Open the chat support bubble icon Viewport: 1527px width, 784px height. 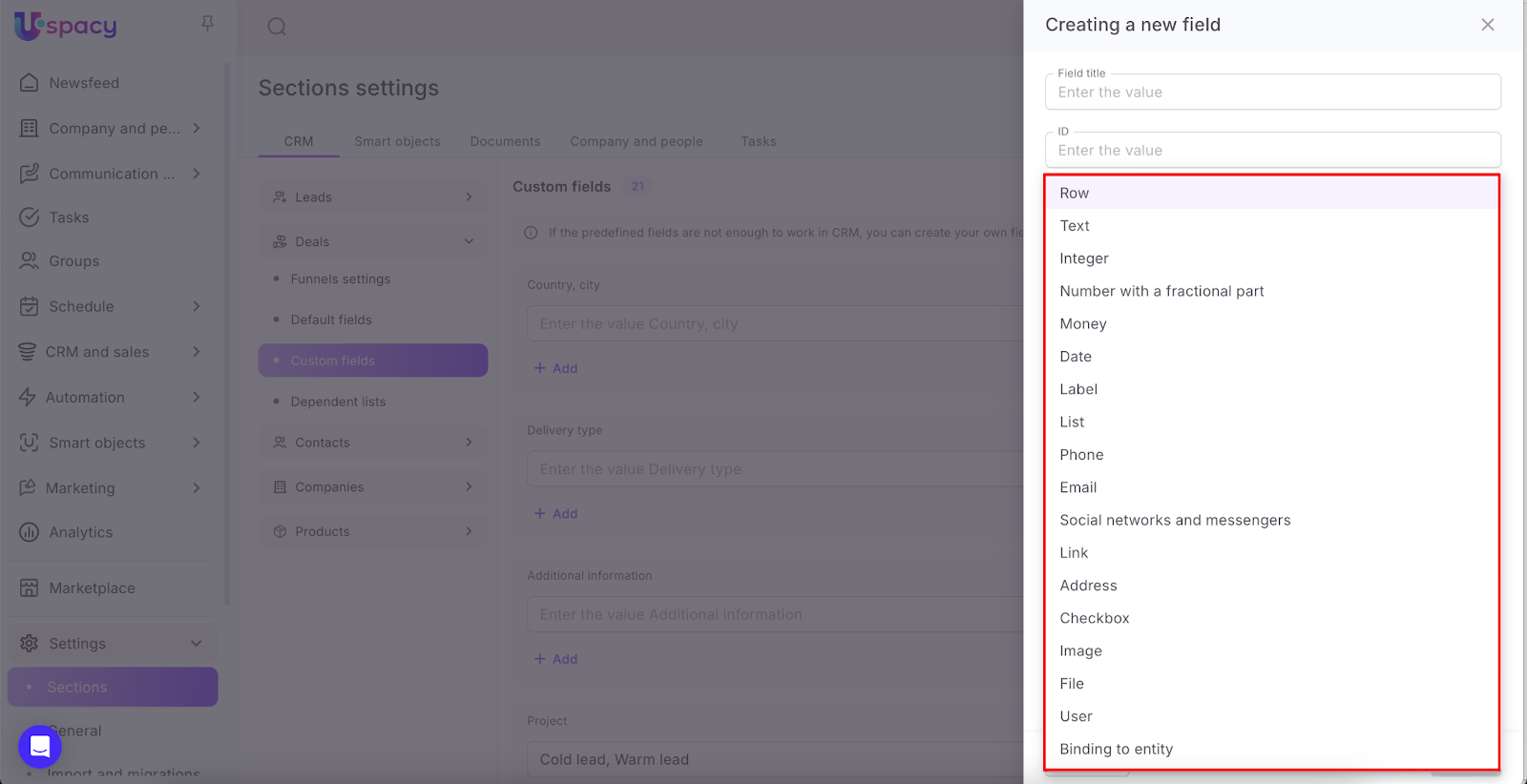click(40, 746)
